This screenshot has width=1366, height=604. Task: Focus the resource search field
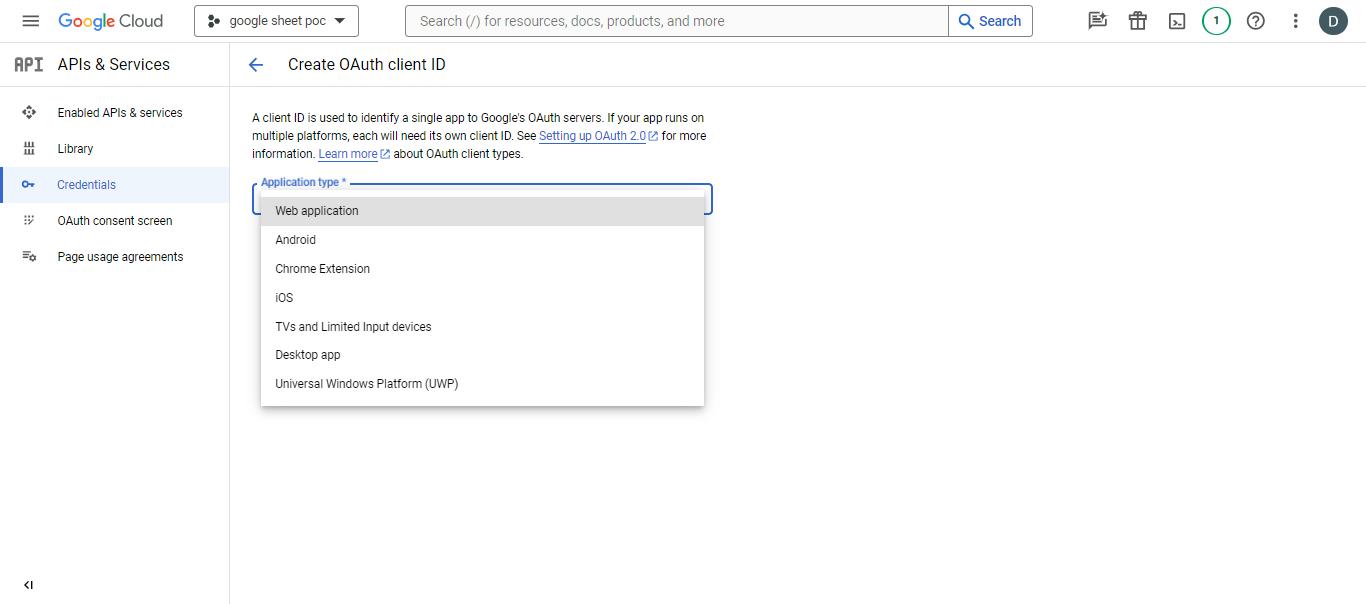[677, 21]
